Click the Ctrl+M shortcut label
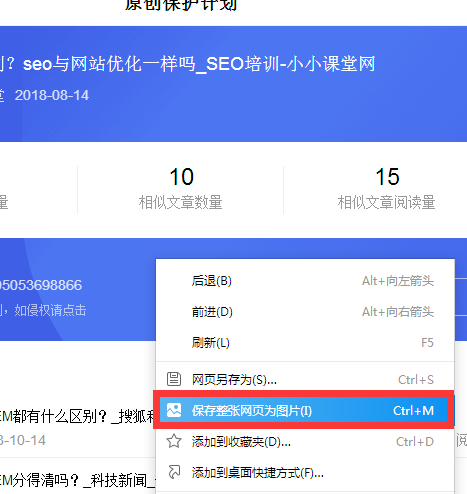 [413, 410]
